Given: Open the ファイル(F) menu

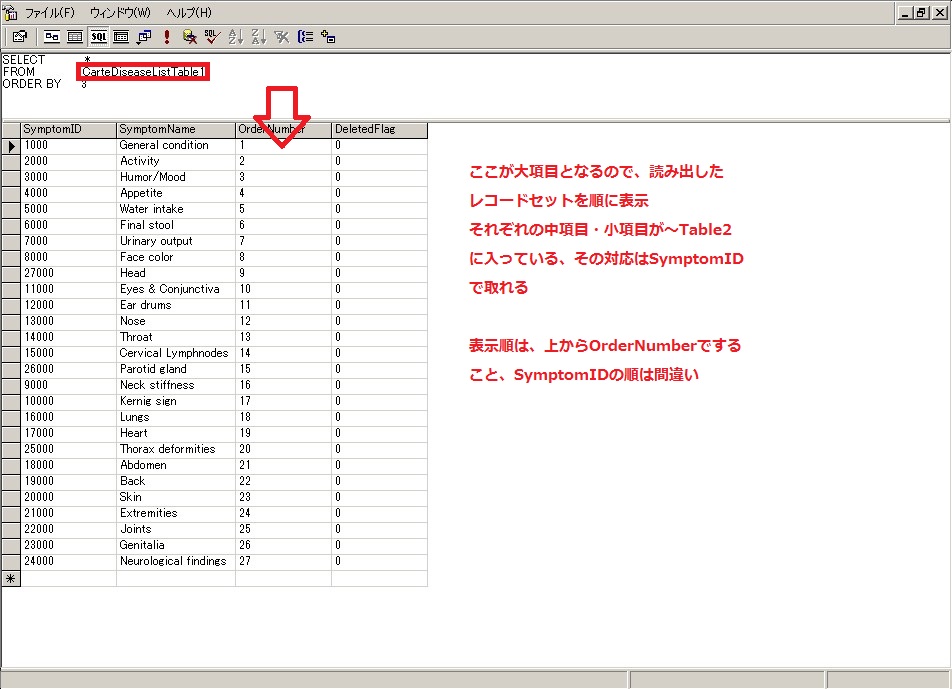Looking at the screenshot, I should pyautogui.click(x=49, y=13).
